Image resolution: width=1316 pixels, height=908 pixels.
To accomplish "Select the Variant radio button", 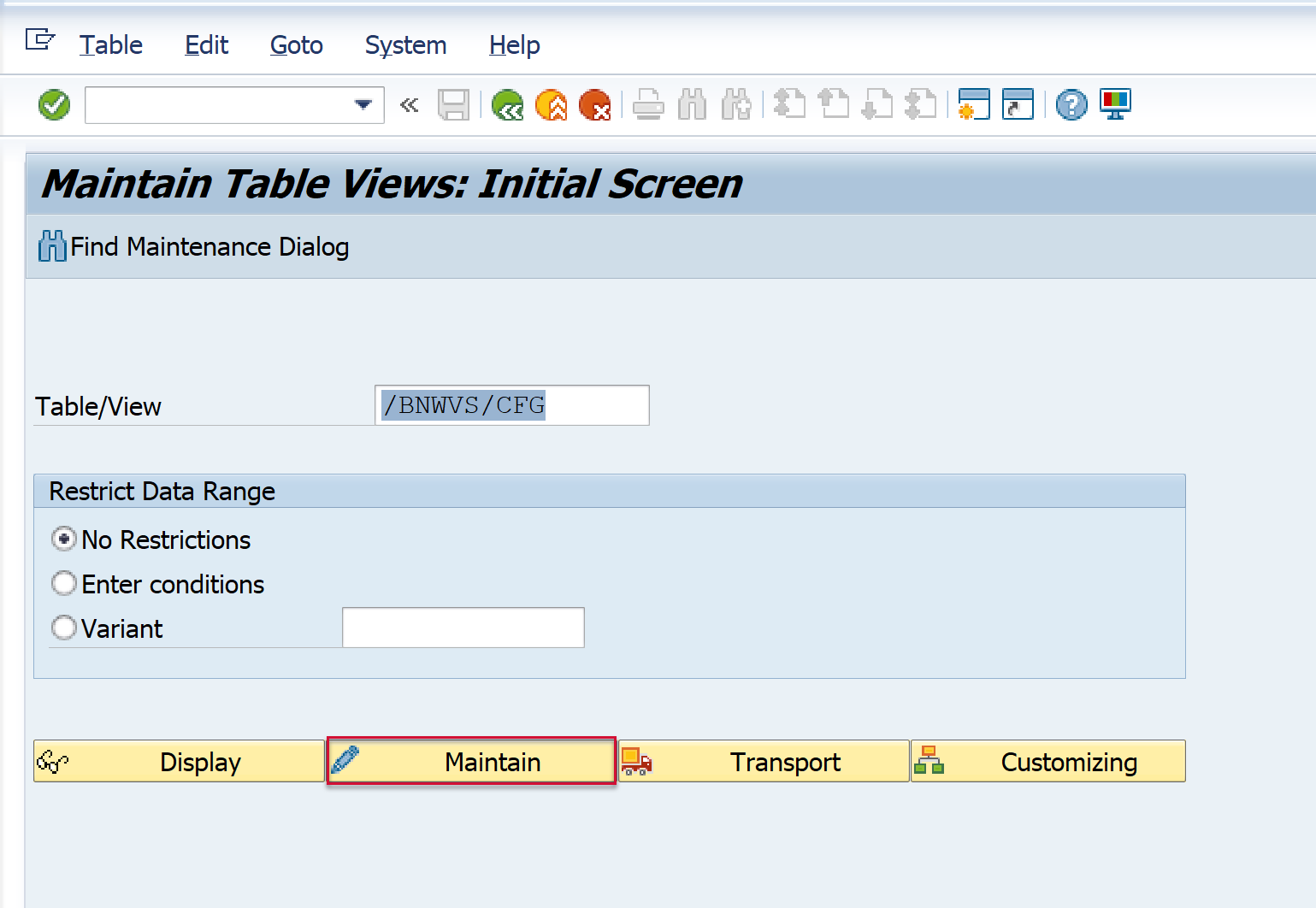I will pos(64,628).
